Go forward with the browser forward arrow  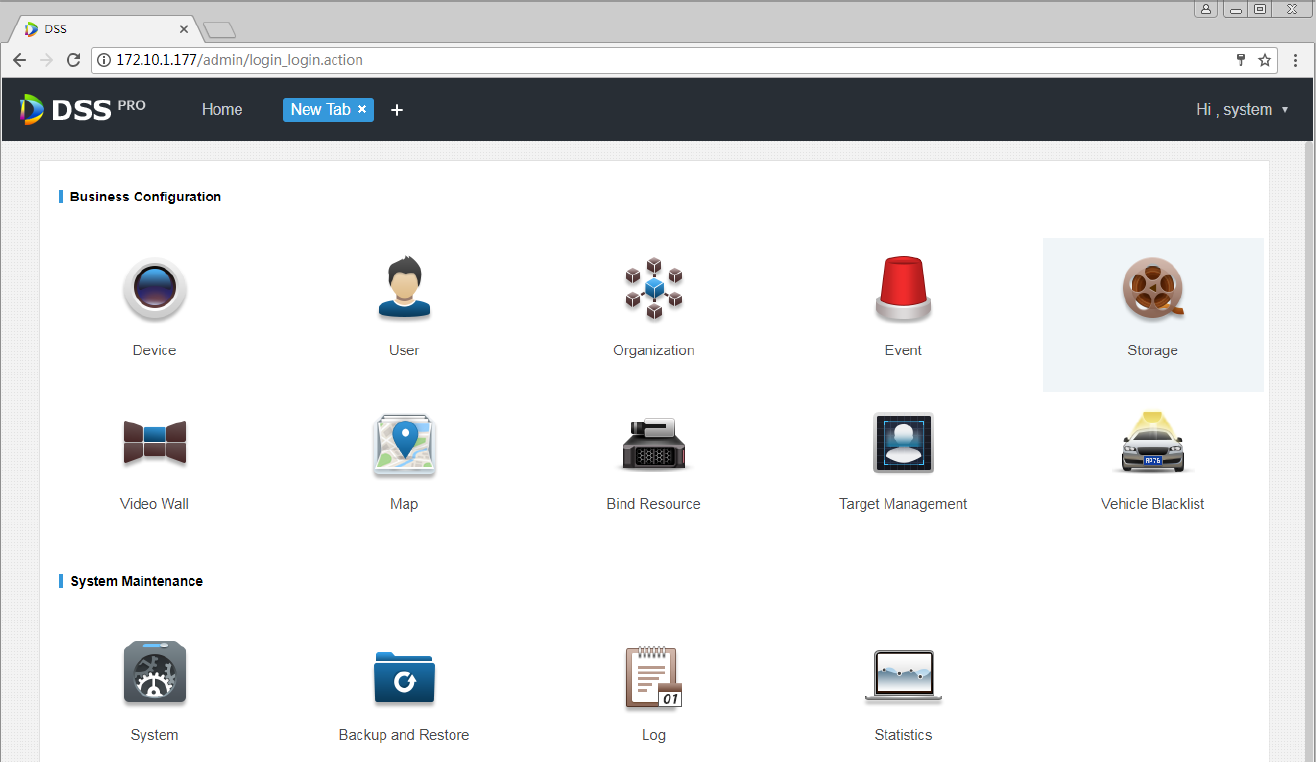pyautogui.click(x=46, y=60)
